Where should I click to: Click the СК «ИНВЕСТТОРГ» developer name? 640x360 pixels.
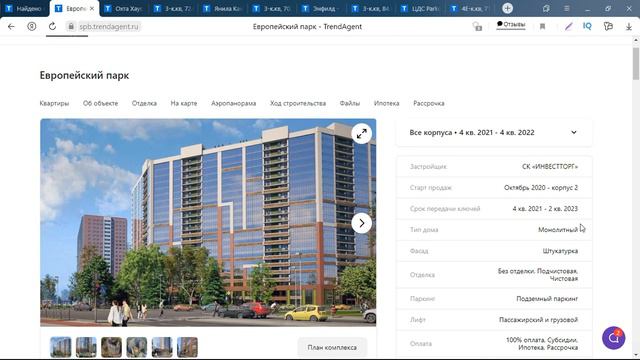click(x=550, y=167)
